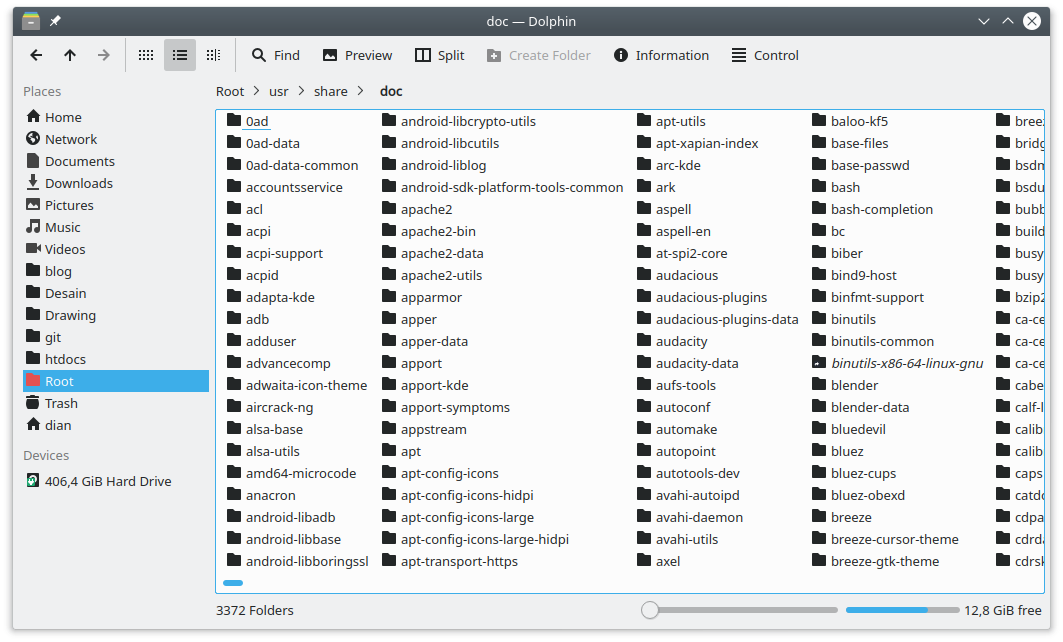Screen dimensions: 1063x642
Task: Click the title bar chevron dropdown
Action: point(983,20)
